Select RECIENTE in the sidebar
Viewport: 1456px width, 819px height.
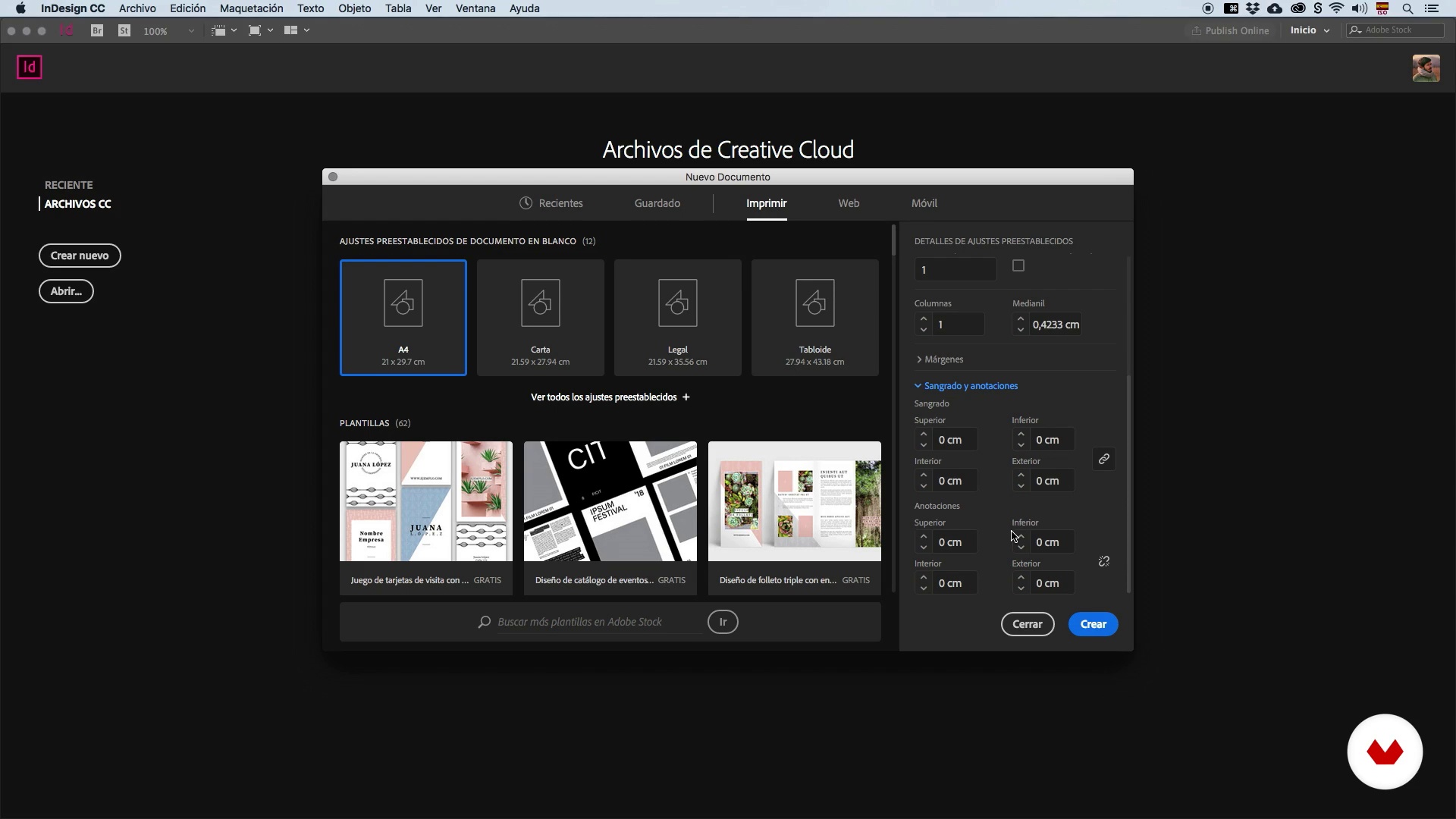(68, 186)
